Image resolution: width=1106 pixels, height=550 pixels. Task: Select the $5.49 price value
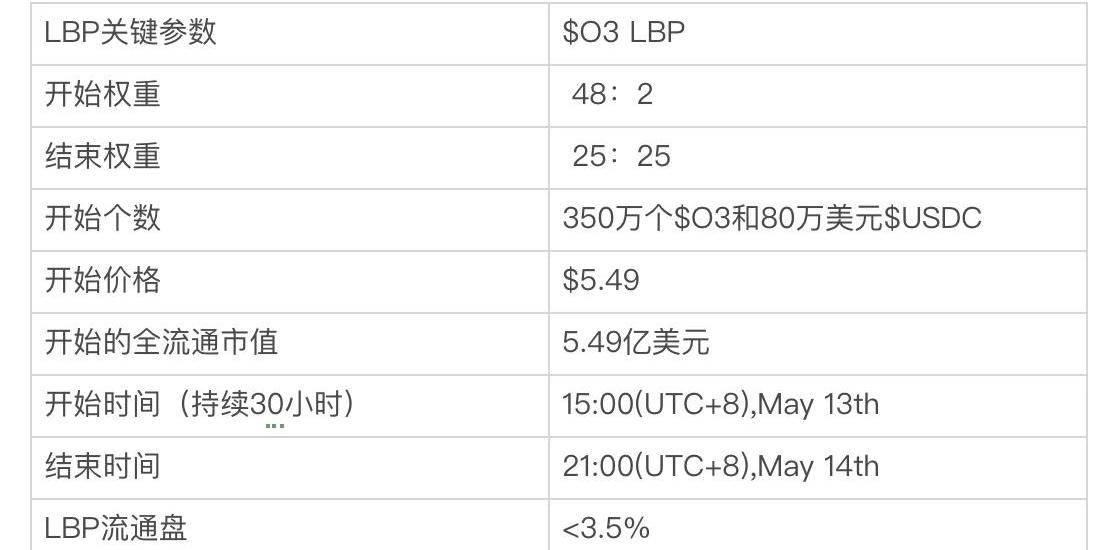pos(601,280)
